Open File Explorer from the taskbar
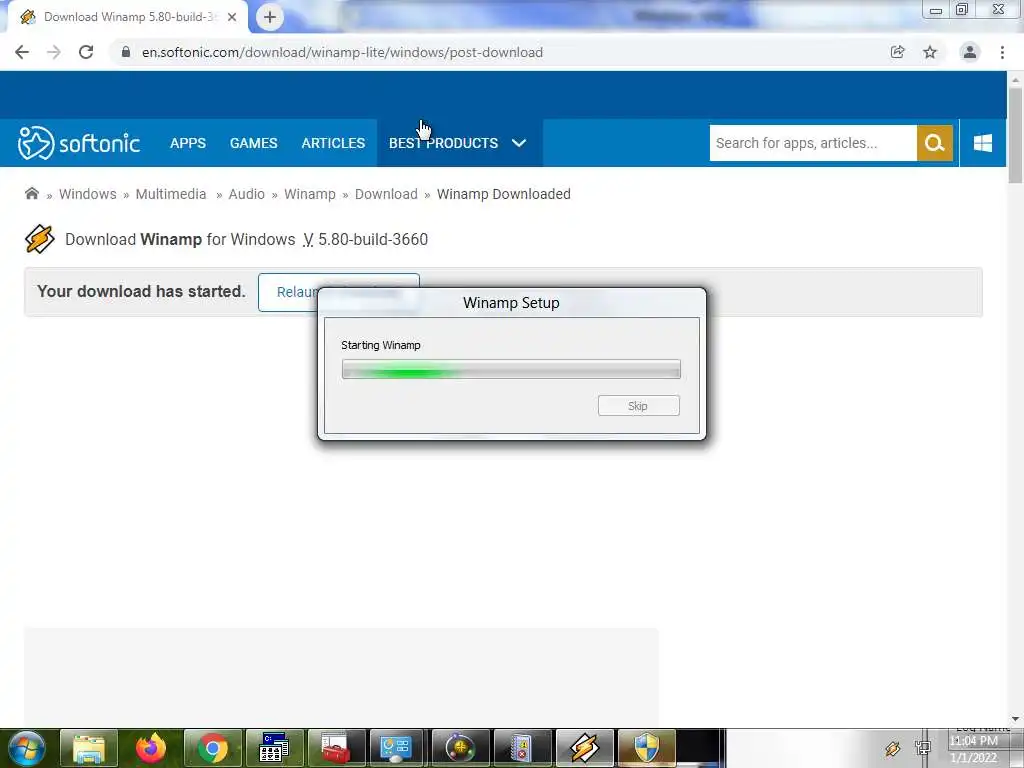This screenshot has height=768, width=1024. (89, 748)
